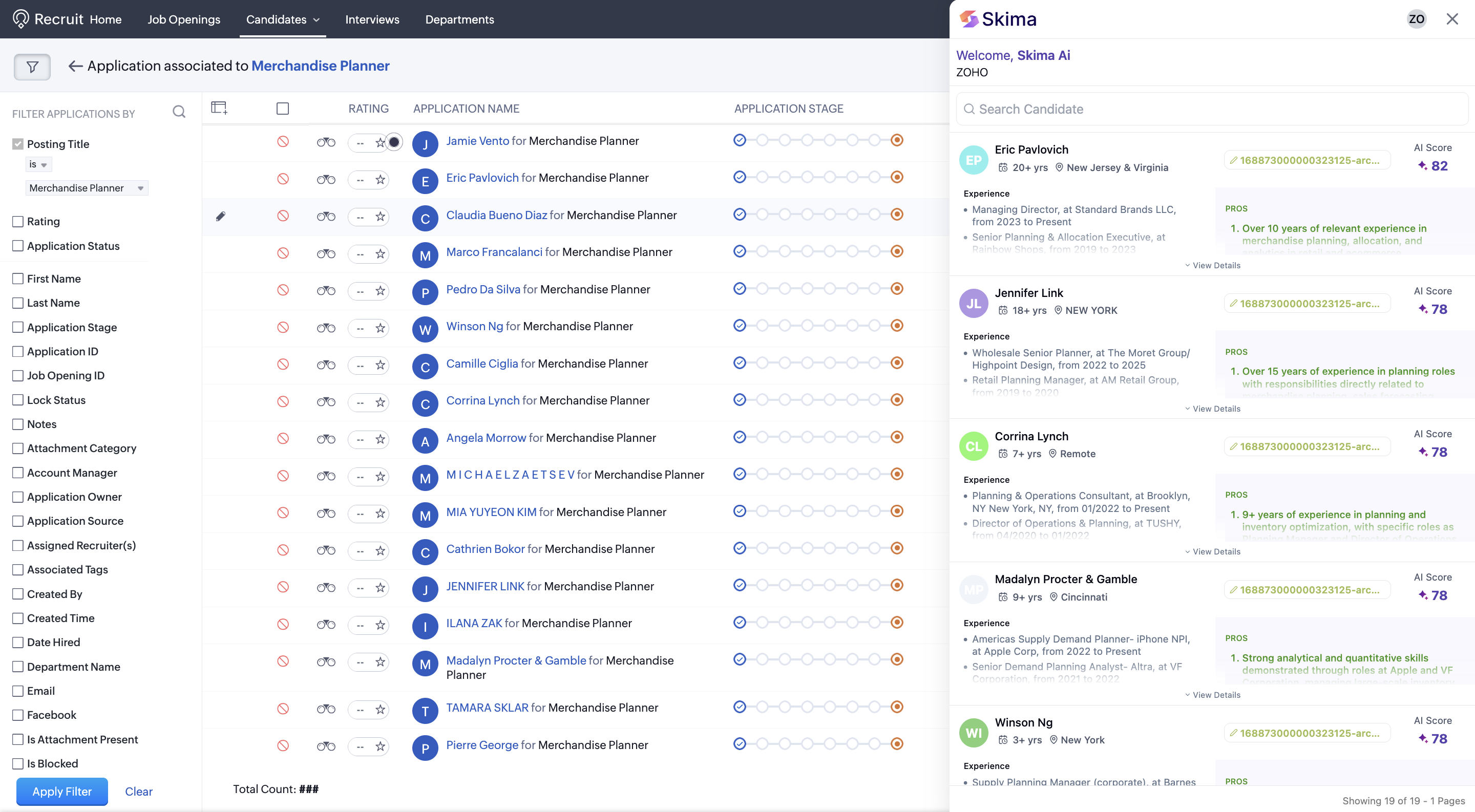Click the star rating icon for Marco Francalanci
Screen dimensions: 1475x812
point(380,253)
